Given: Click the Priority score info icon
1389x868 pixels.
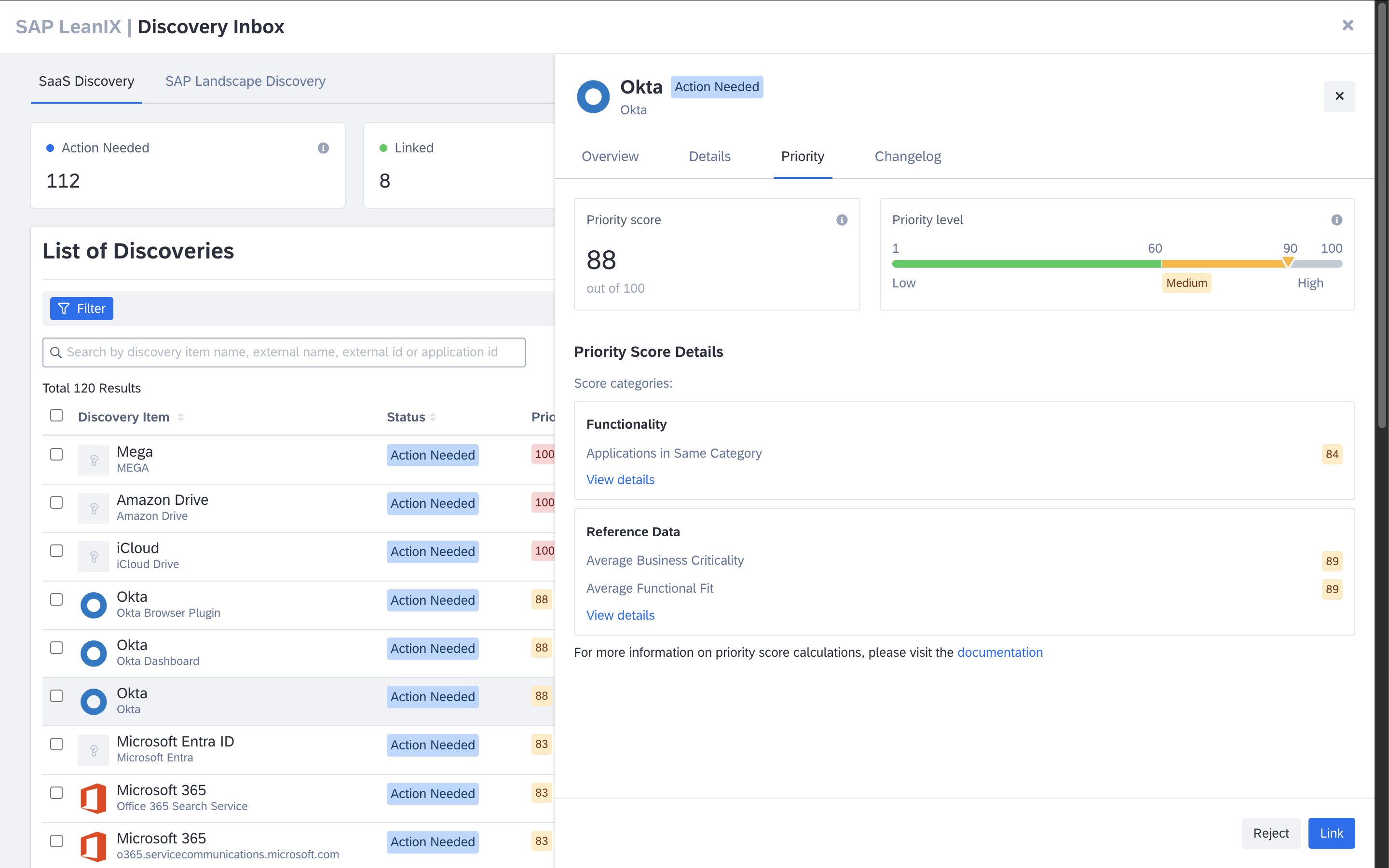Looking at the screenshot, I should [x=842, y=220].
